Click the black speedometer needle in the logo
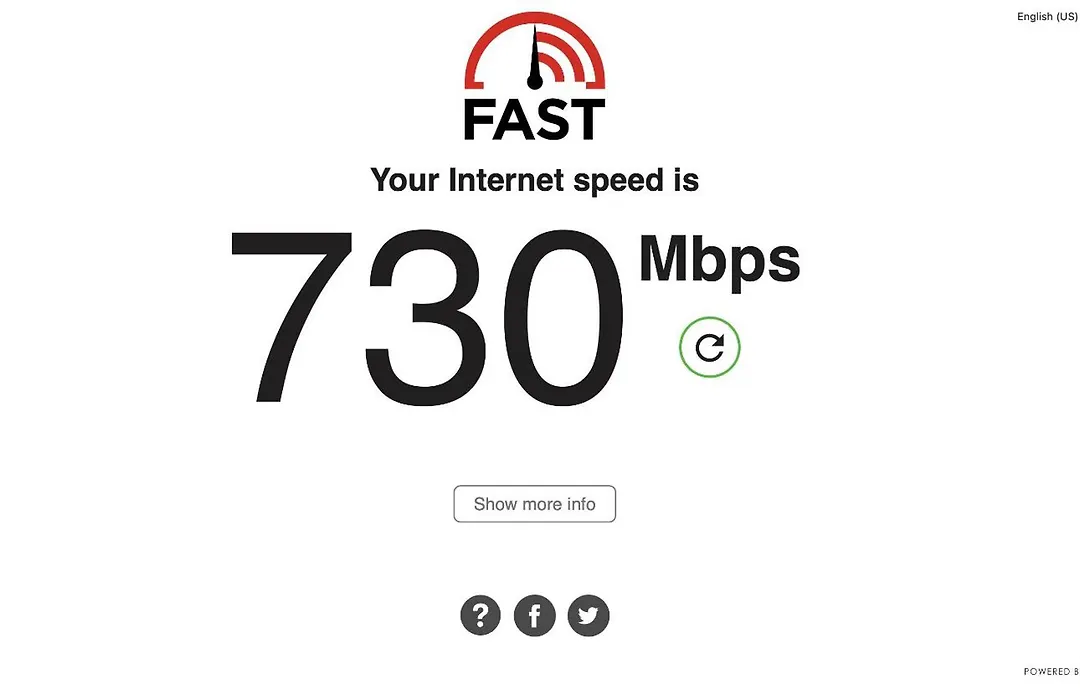The width and height of the screenshot is (1080, 700). coord(534,54)
